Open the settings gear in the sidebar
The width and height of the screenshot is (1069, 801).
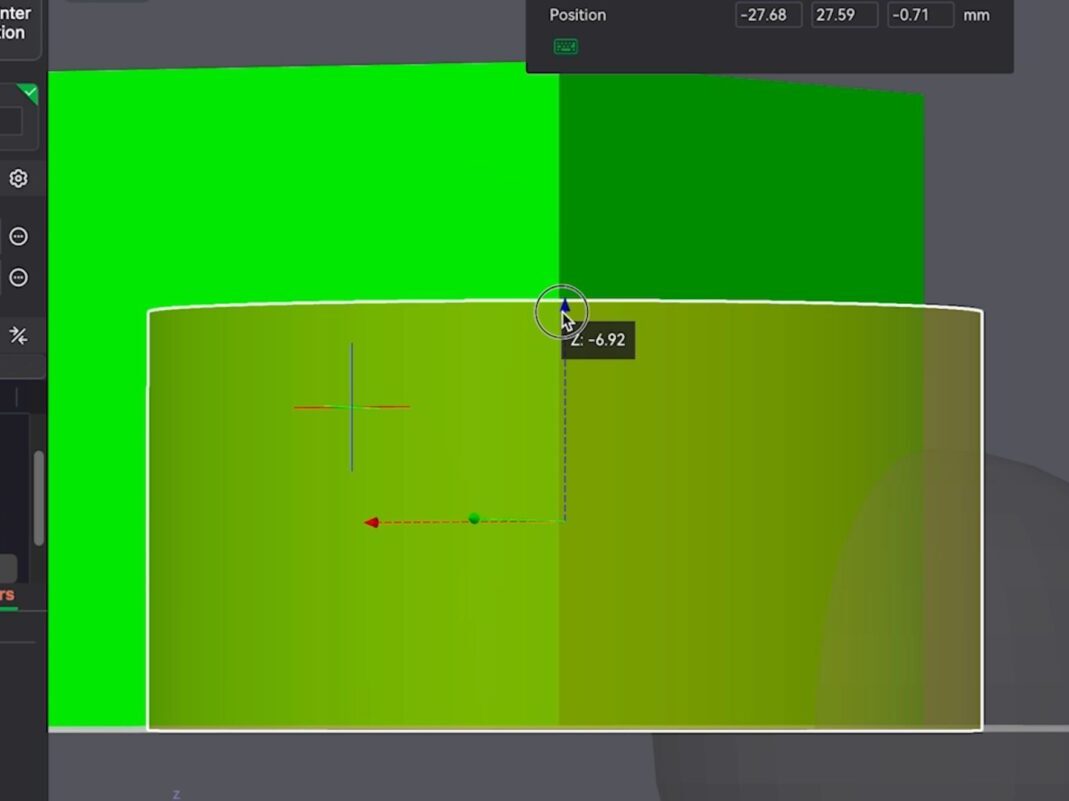(x=18, y=179)
